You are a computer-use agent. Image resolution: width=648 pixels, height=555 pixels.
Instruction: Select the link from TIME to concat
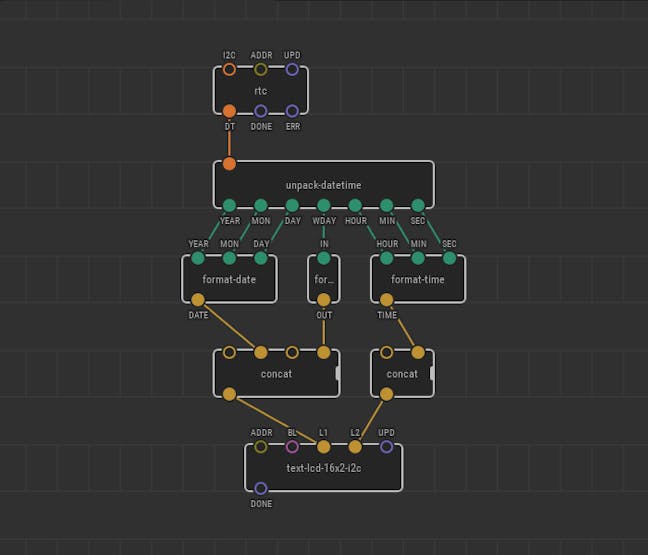(403, 327)
